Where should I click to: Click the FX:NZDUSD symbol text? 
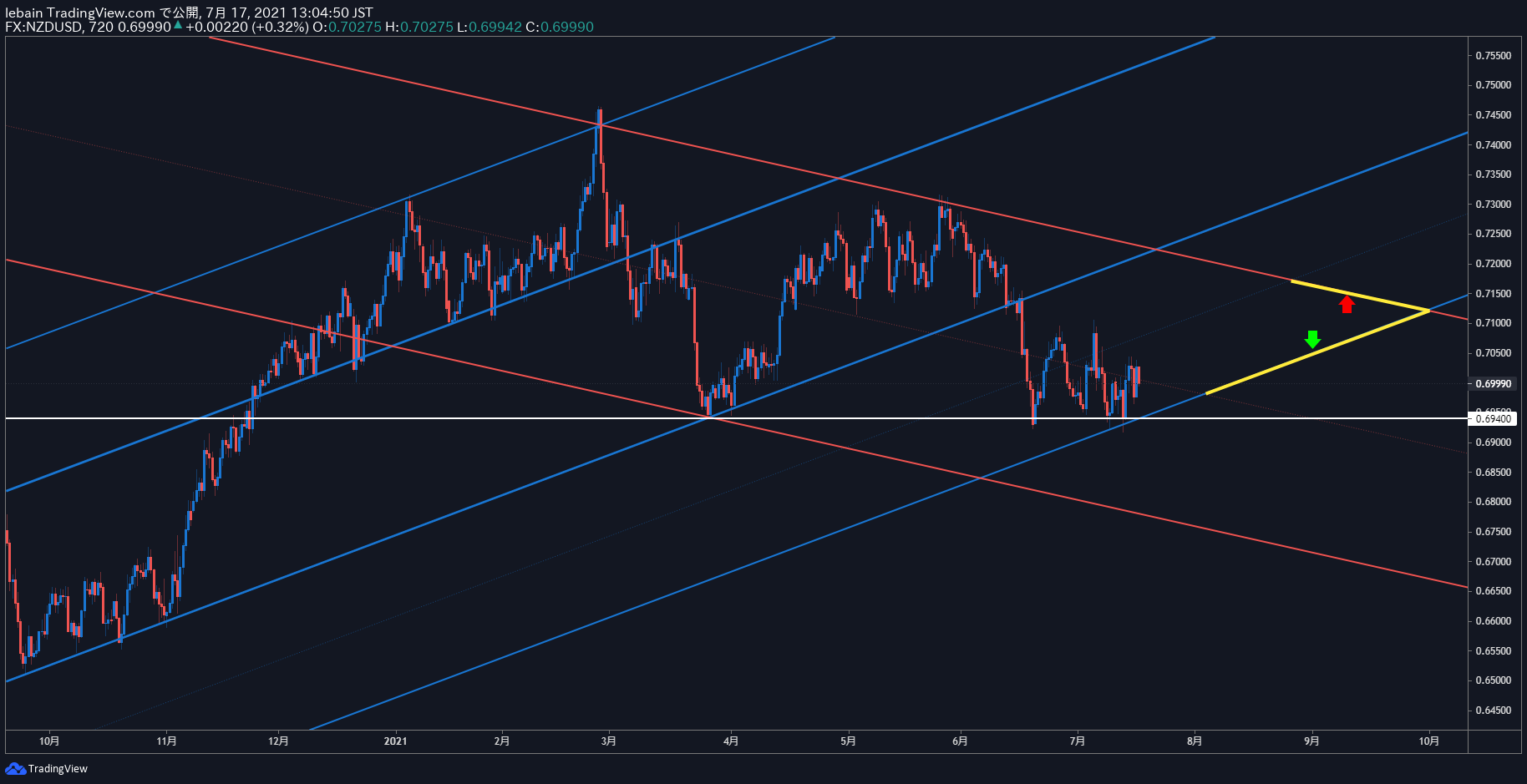click(x=43, y=27)
